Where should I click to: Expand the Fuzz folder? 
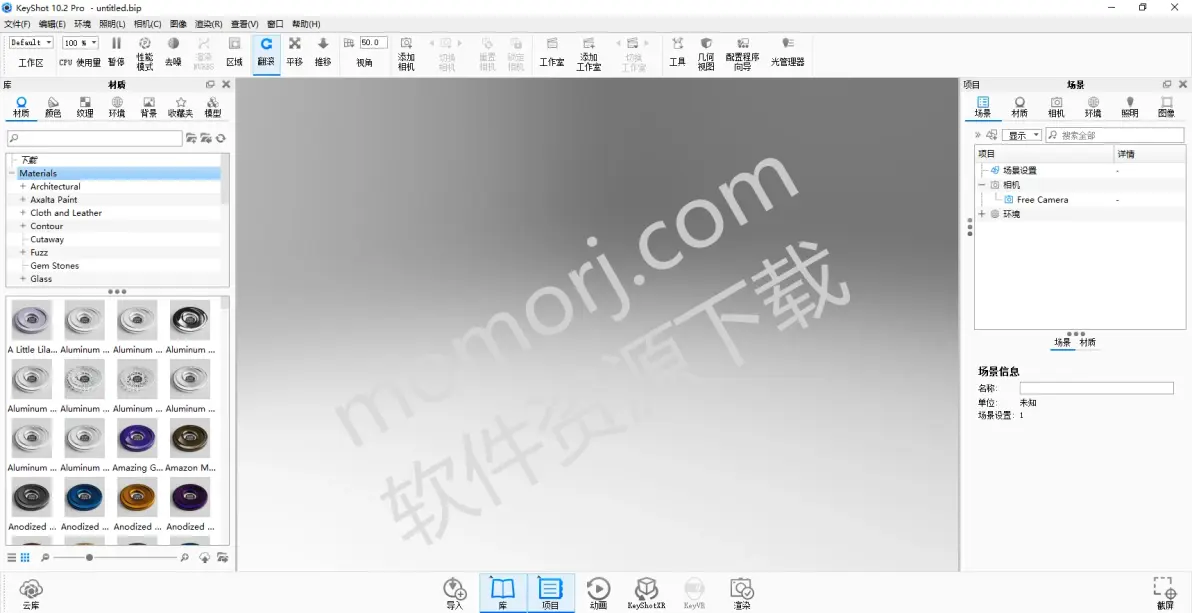tap(23, 253)
